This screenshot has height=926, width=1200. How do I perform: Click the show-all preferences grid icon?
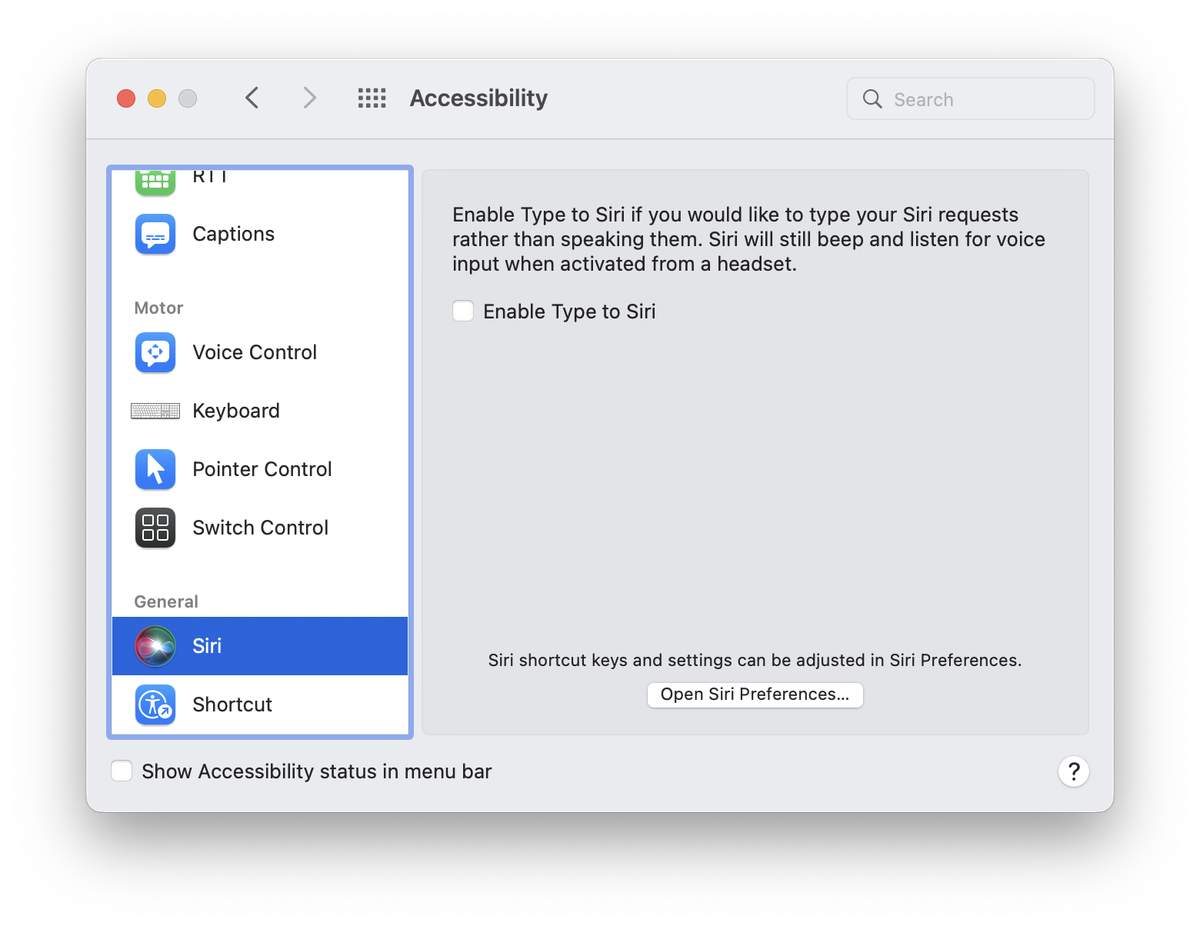coord(371,98)
